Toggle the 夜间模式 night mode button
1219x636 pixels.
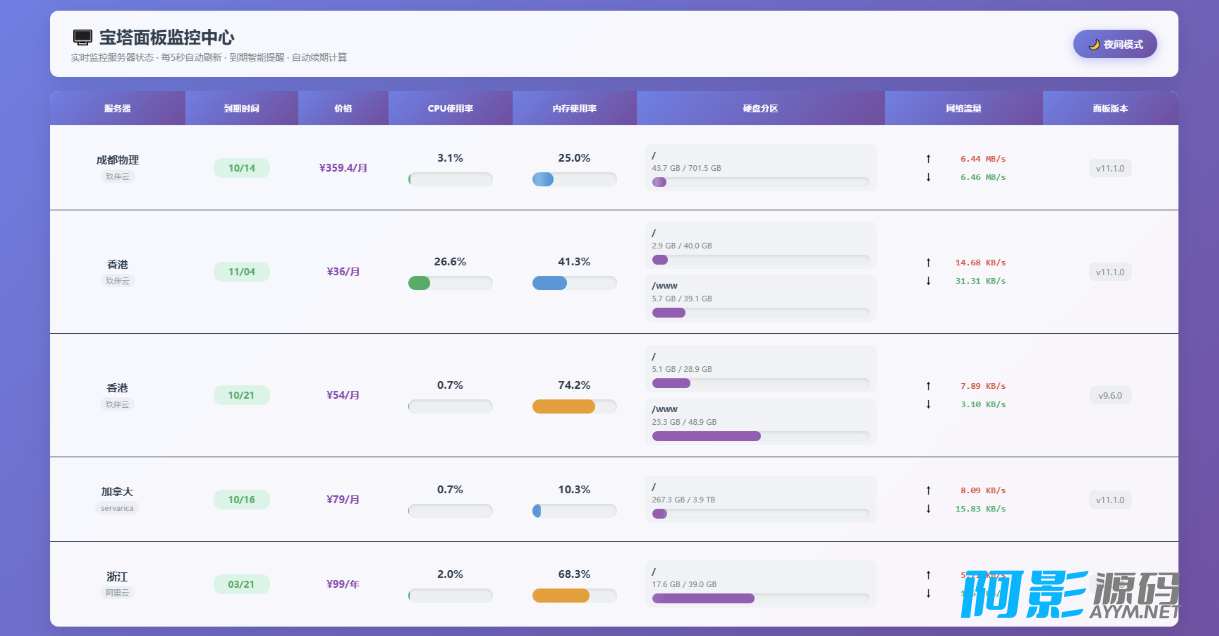coord(1114,44)
